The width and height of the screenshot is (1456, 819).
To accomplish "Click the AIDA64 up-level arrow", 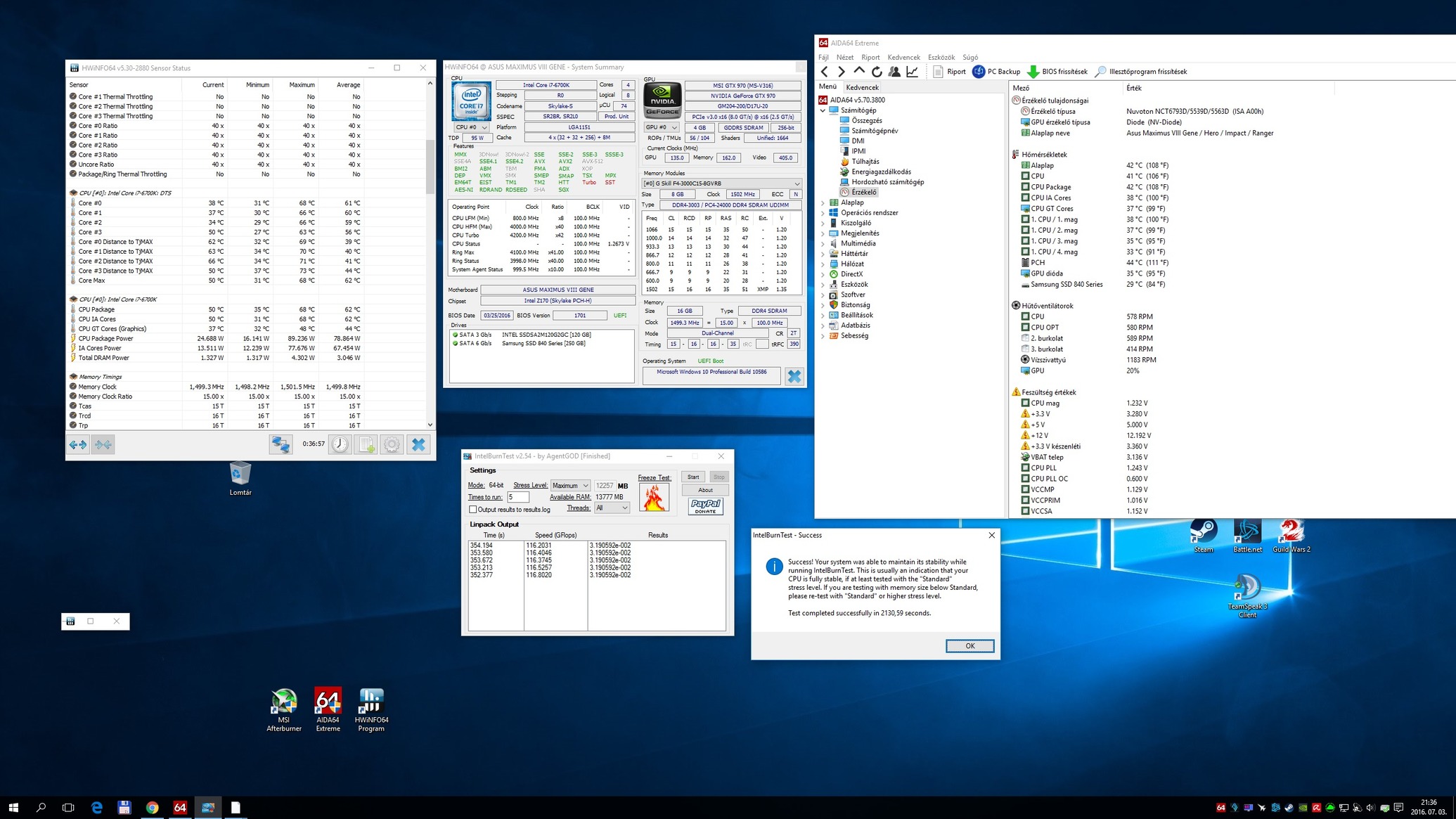I will point(859,72).
